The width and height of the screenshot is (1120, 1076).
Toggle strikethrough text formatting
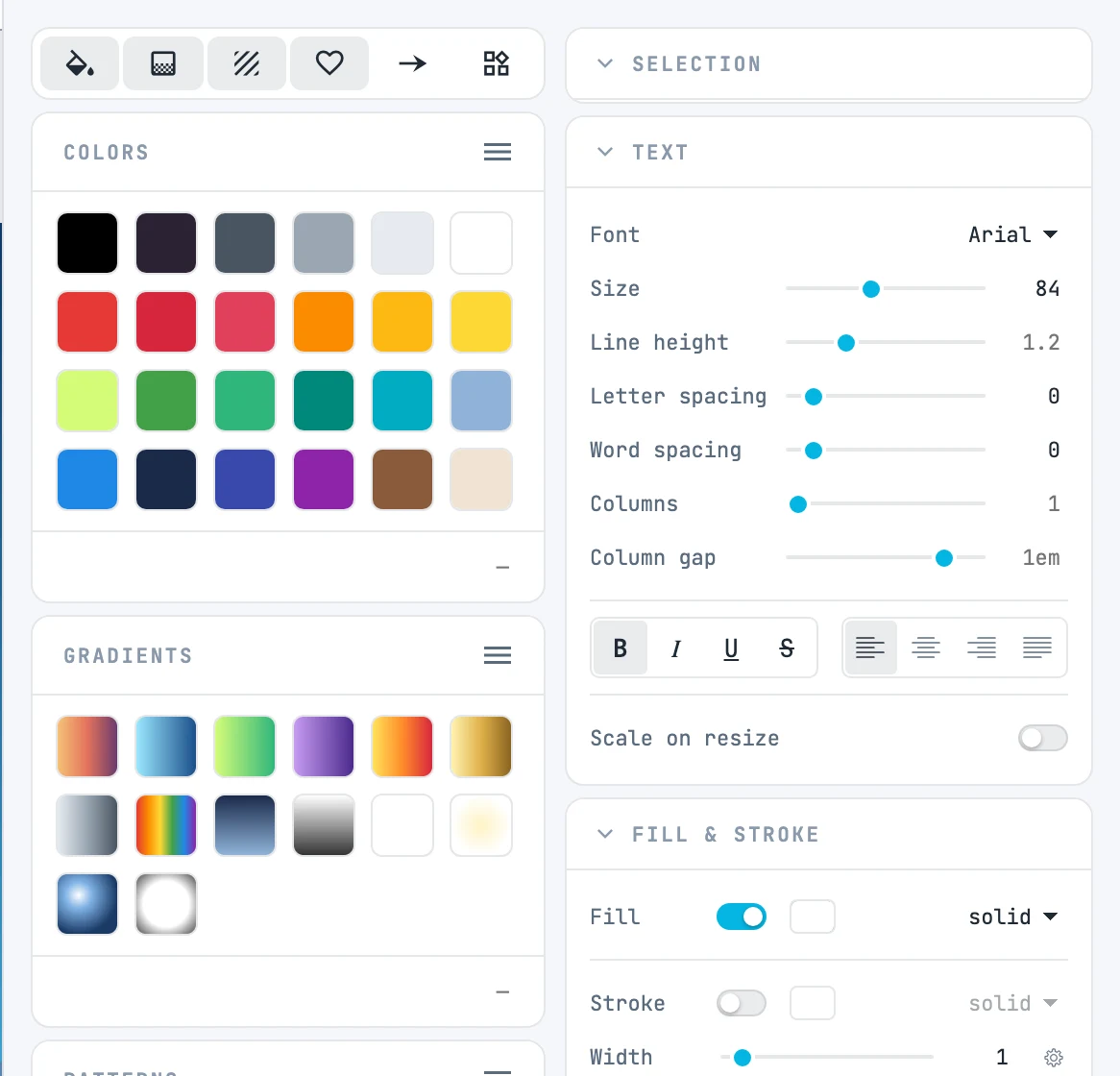pos(787,648)
